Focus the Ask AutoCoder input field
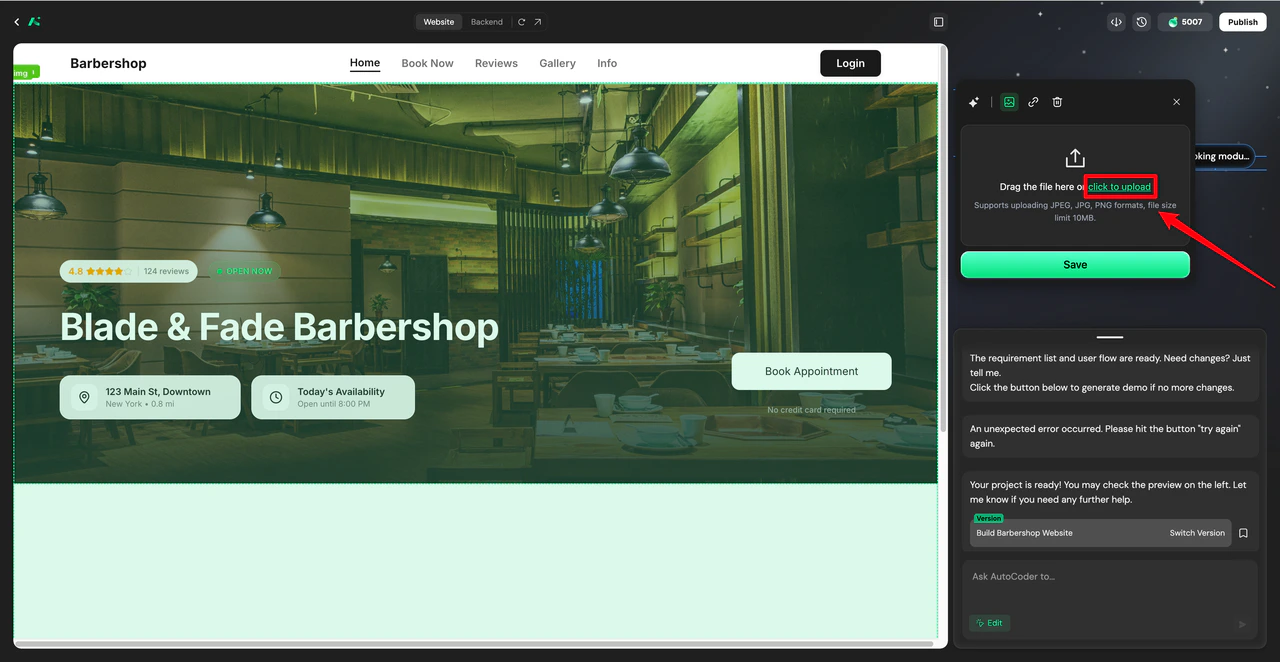This screenshot has width=1280, height=662. coord(1110,577)
